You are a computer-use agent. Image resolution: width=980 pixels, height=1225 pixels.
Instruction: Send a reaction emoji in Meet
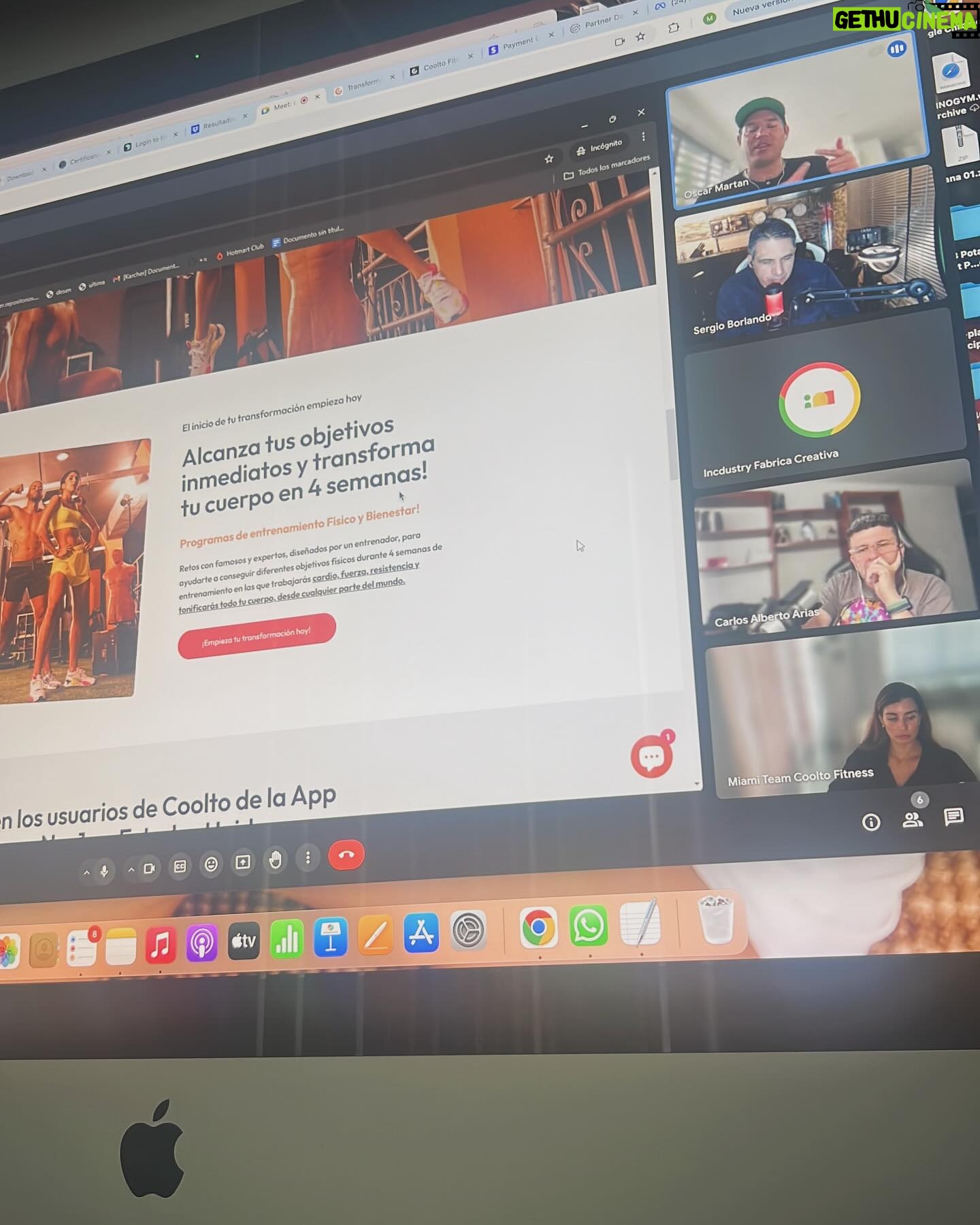(x=211, y=864)
